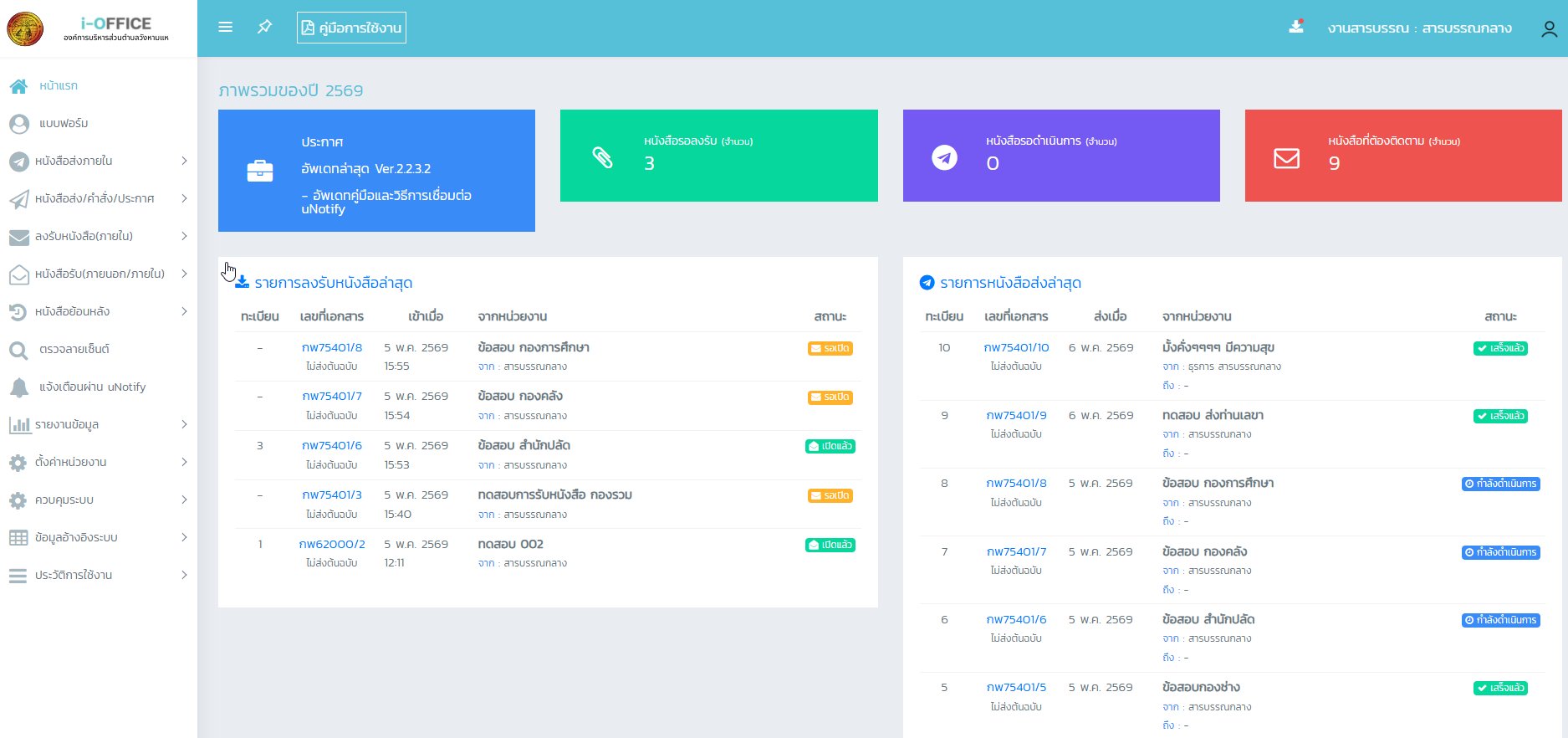Click the i-OFFICE organization logo
Viewport: 1568px width, 738px height.
tap(25, 29)
